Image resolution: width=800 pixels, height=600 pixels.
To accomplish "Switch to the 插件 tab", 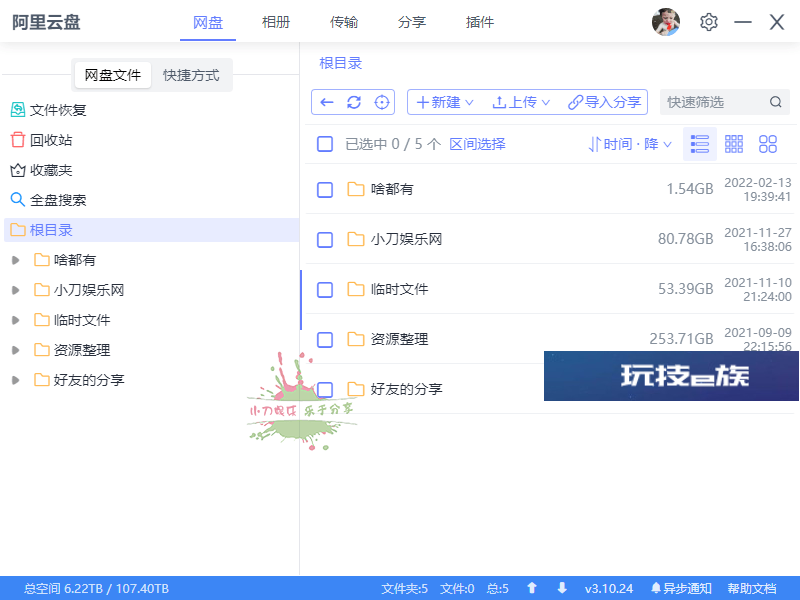I will click(x=480, y=22).
